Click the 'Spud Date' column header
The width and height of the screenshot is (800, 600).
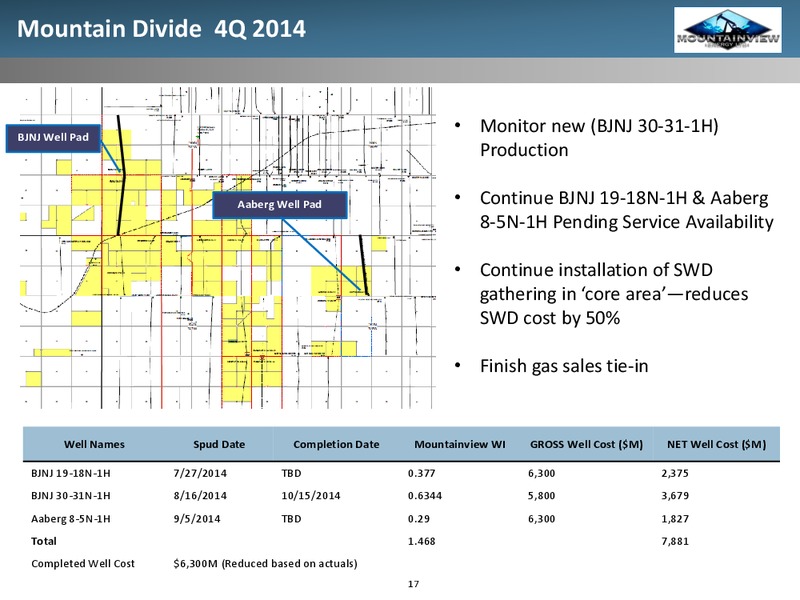[x=219, y=444]
